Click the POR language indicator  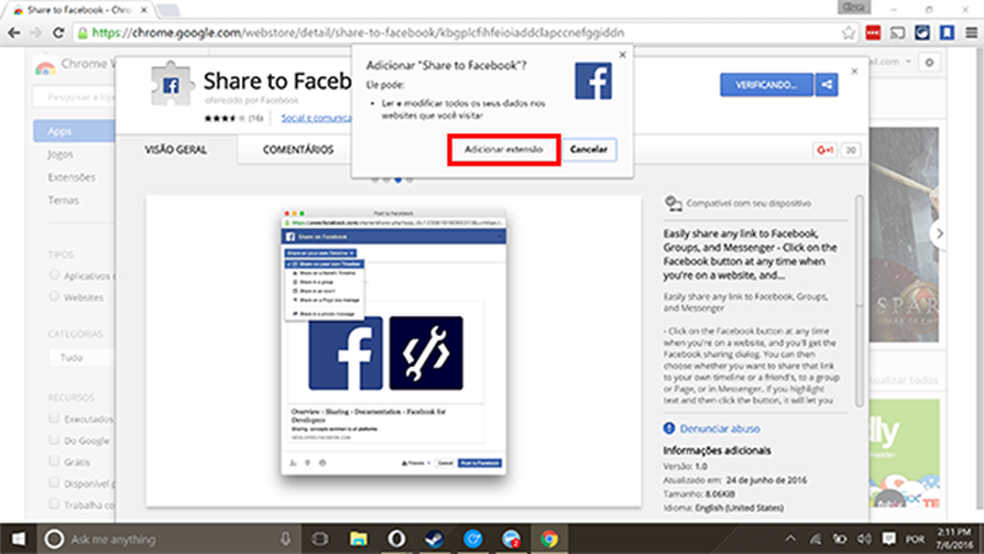[915, 539]
